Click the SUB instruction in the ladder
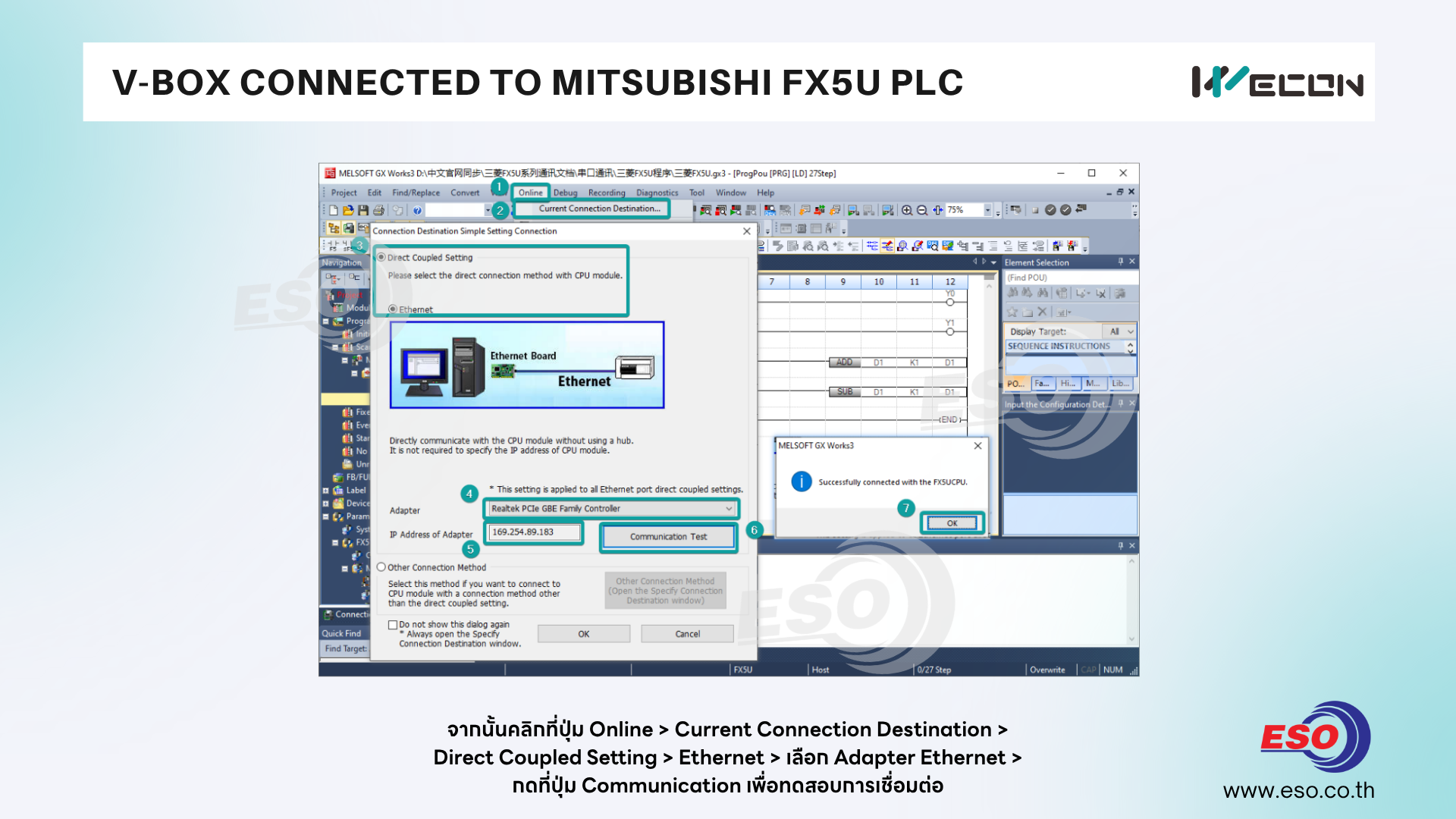Image resolution: width=1456 pixels, height=819 pixels. (x=845, y=392)
